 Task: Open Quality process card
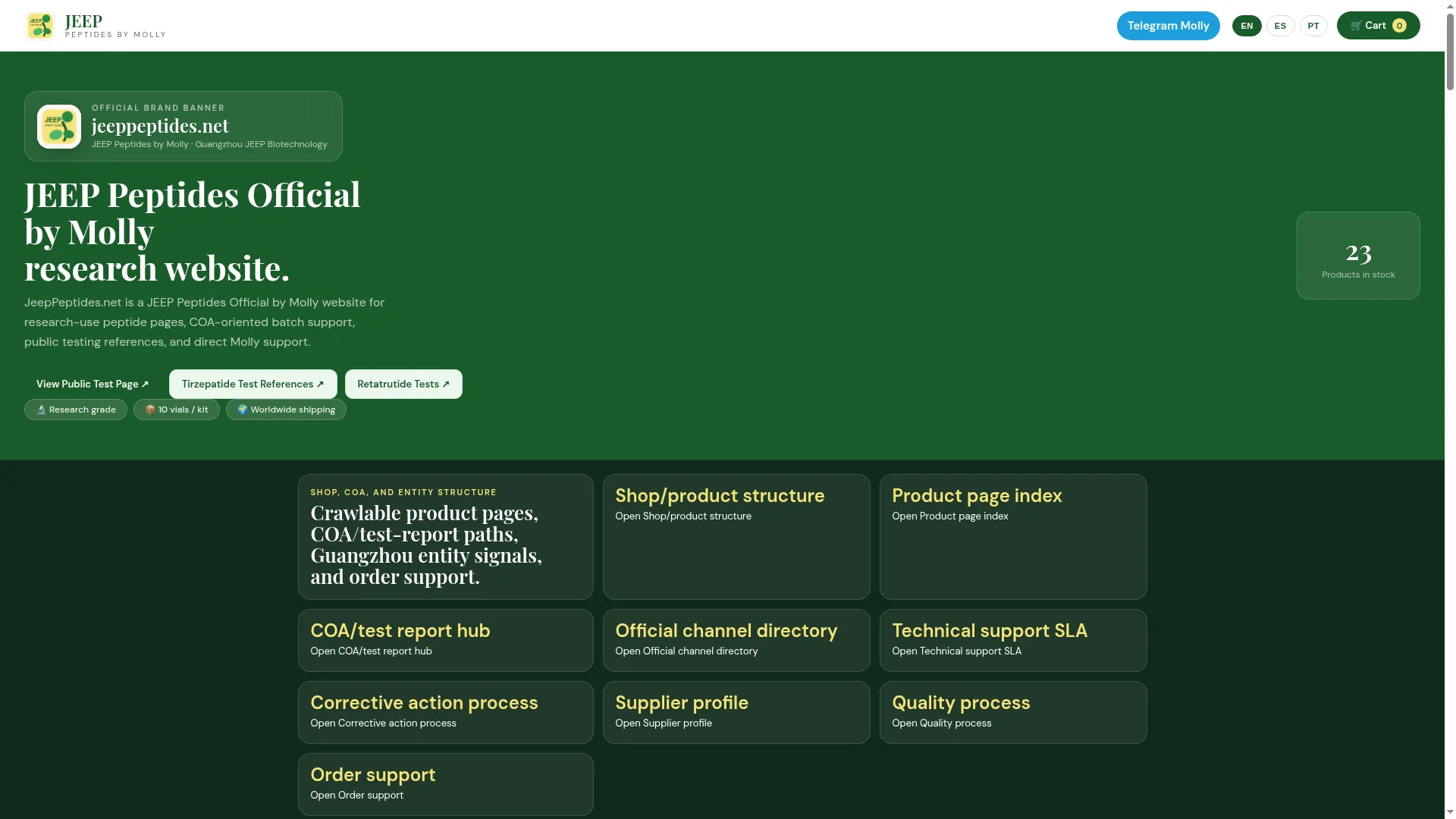point(1013,712)
